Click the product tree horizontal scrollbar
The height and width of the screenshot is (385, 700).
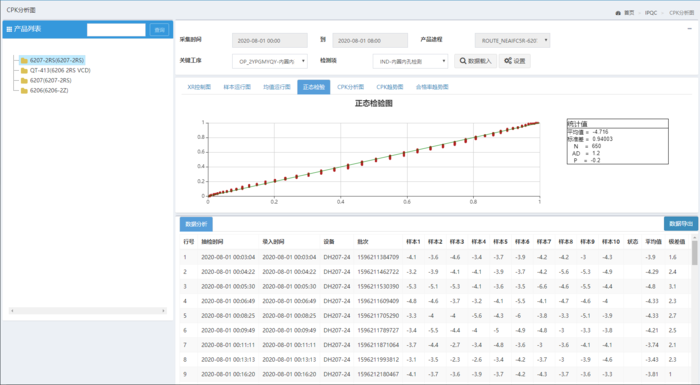(x=88, y=310)
